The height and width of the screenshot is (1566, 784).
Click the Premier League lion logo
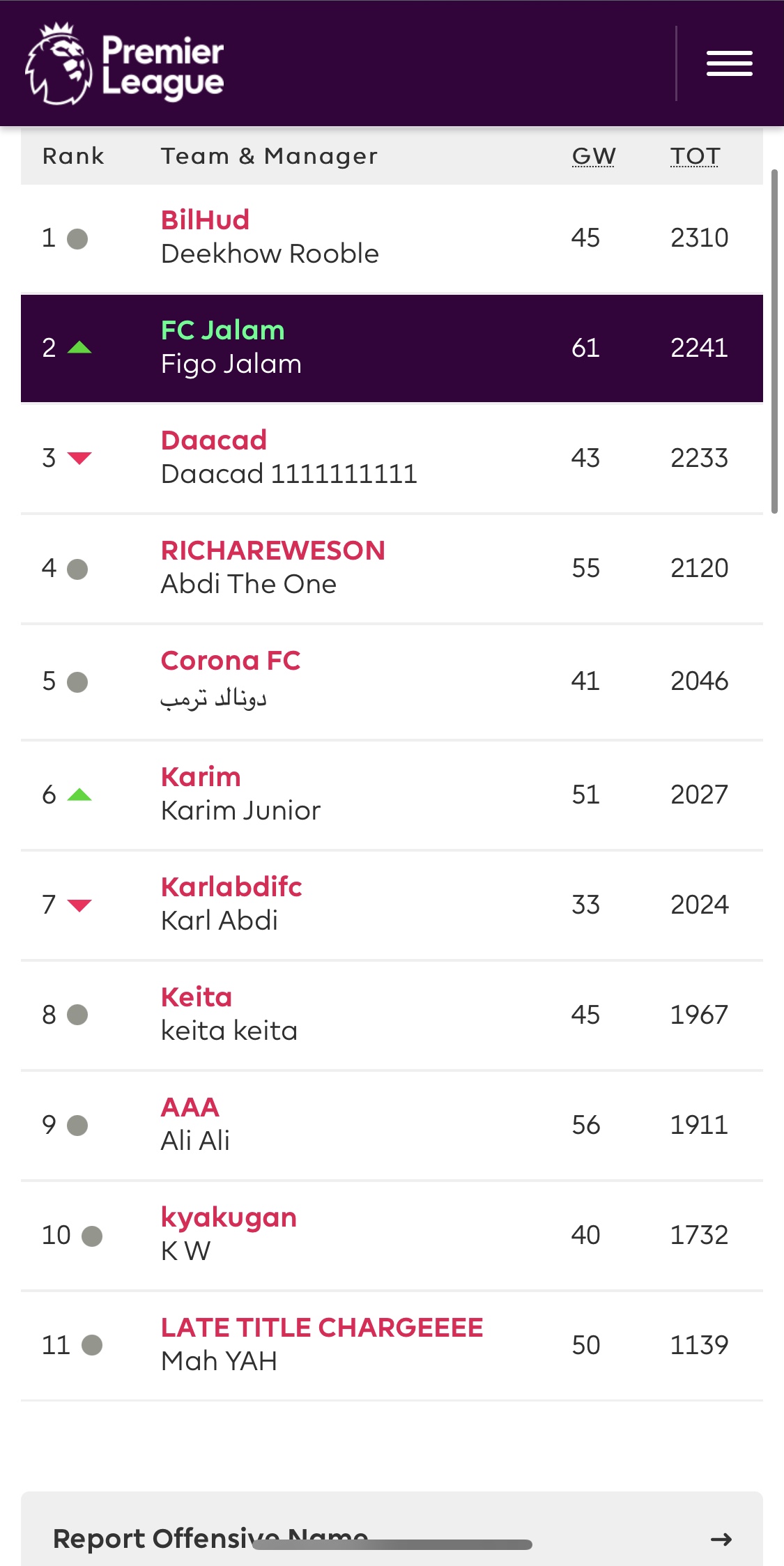59,64
